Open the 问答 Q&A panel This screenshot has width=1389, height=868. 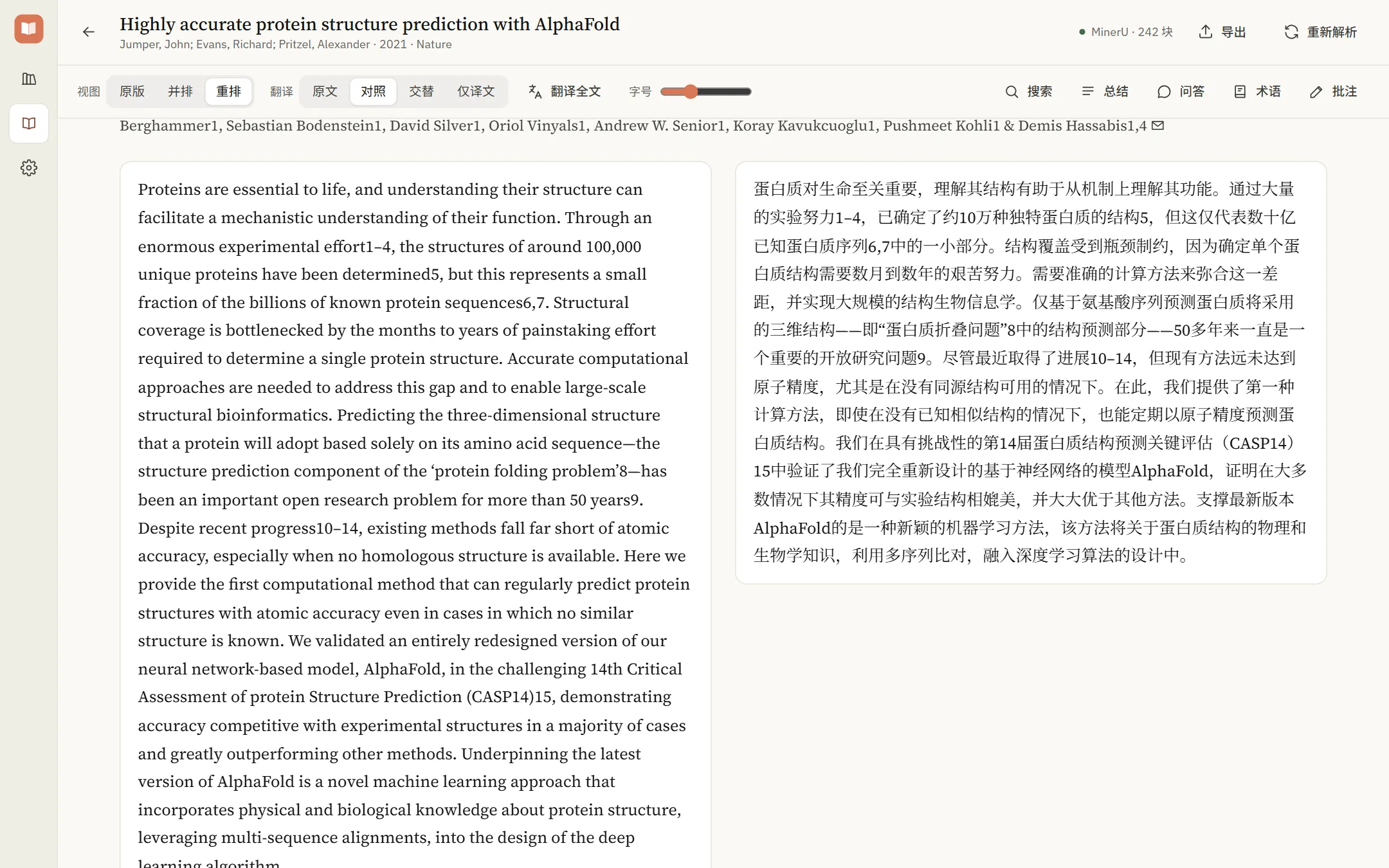1181,91
